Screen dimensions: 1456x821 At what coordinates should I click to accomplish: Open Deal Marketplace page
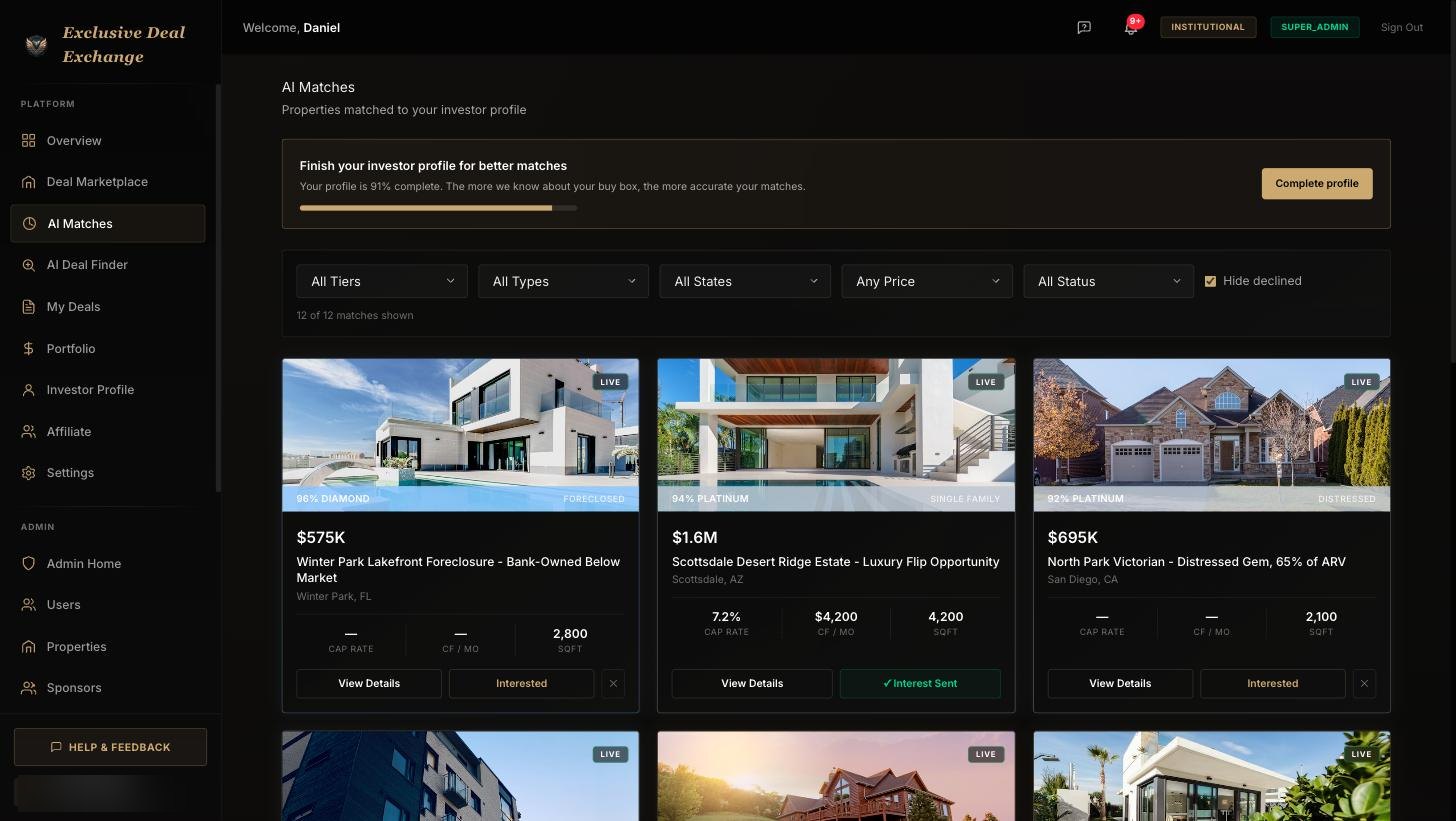pos(108,182)
